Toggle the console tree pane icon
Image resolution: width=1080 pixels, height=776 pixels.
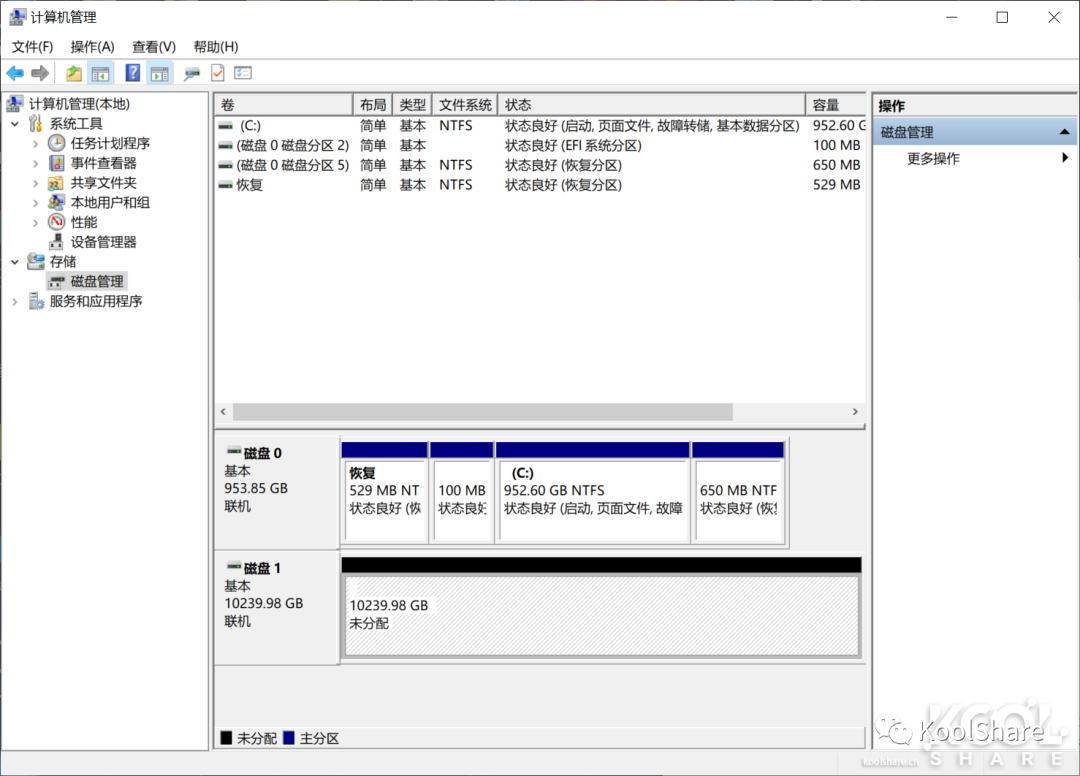point(100,72)
